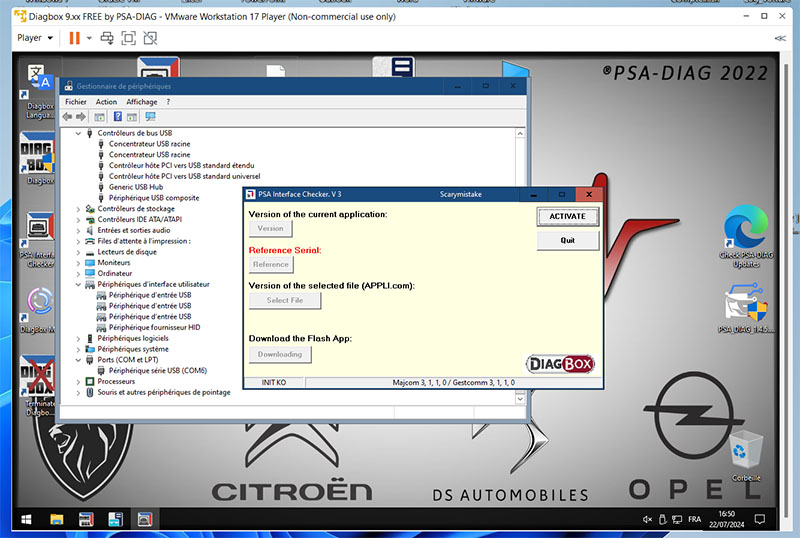The image size is (800, 538).
Task: Click the Quit button in PSA Interface Checker
Action: pyautogui.click(x=567, y=240)
